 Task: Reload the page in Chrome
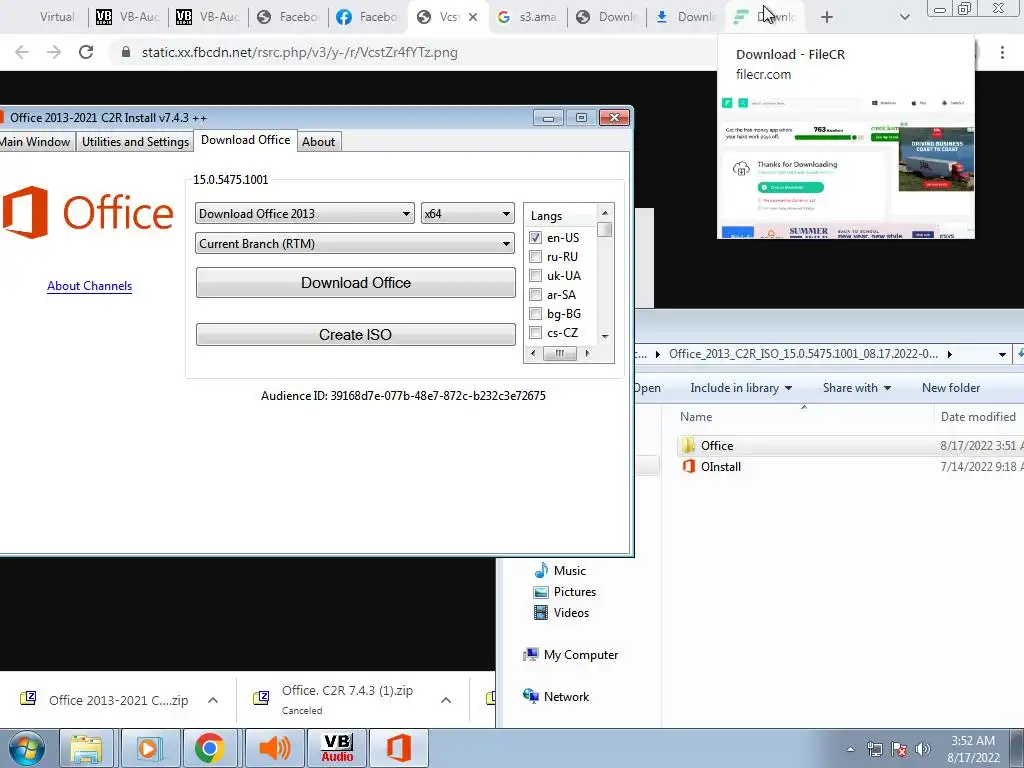pyautogui.click(x=86, y=52)
